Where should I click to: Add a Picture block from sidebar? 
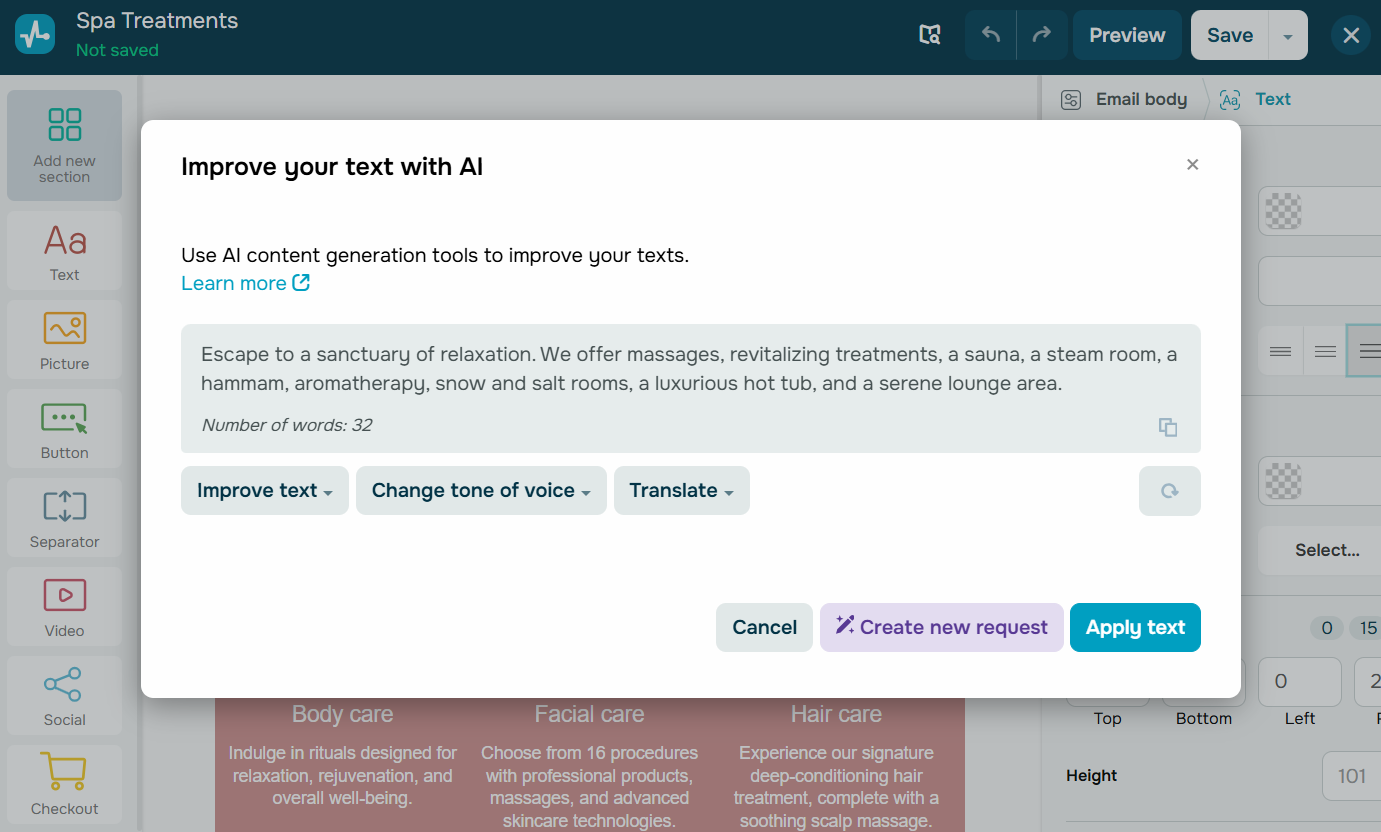[65, 340]
